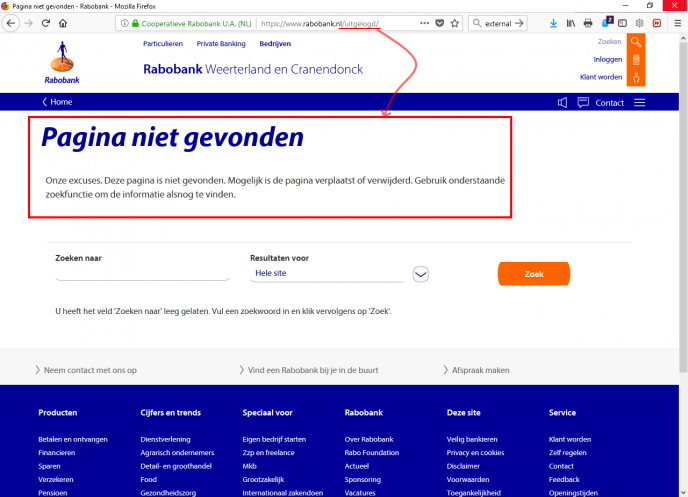Click the Inloggen link
The width and height of the screenshot is (688, 497).
point(608,59)
